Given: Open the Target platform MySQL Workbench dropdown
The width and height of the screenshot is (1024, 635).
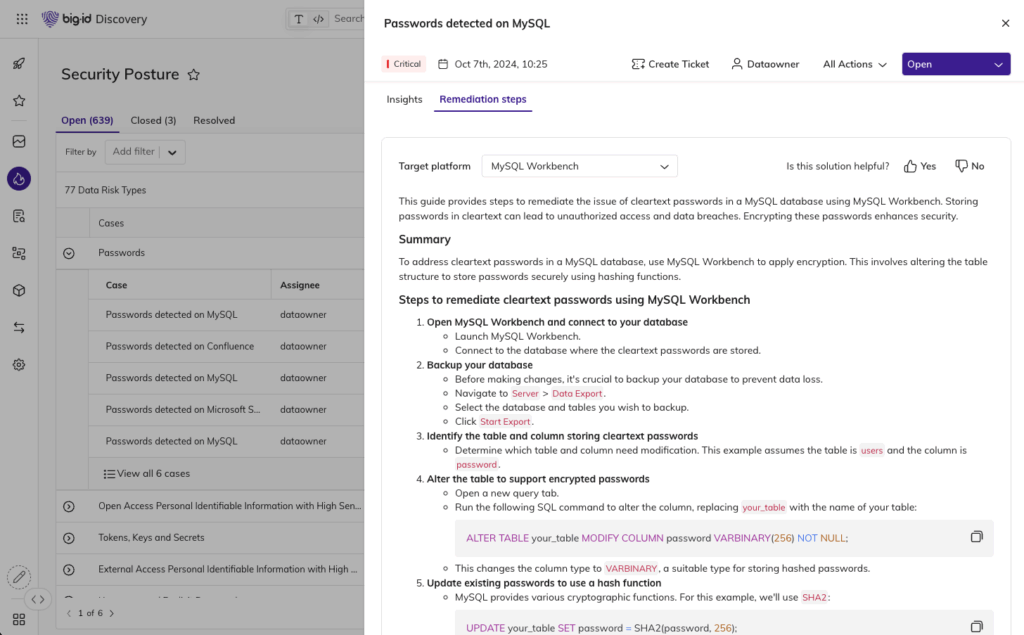Looking at the screenshot, I should (x=579, y=166).
